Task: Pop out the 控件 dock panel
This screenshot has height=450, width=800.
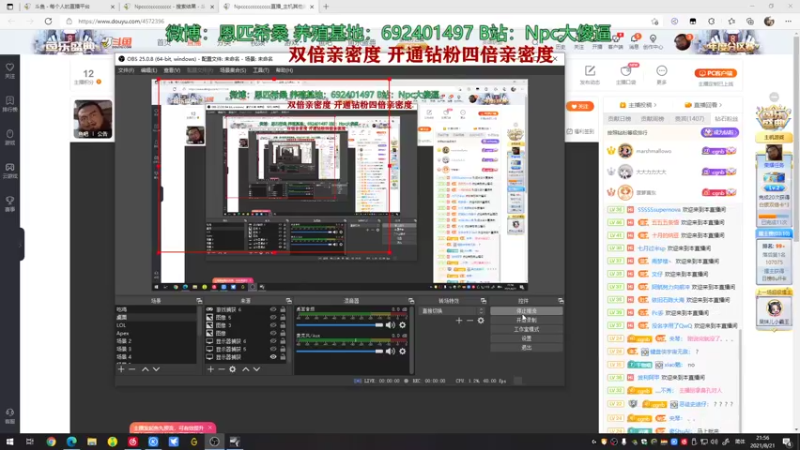Action: (560, 301)
